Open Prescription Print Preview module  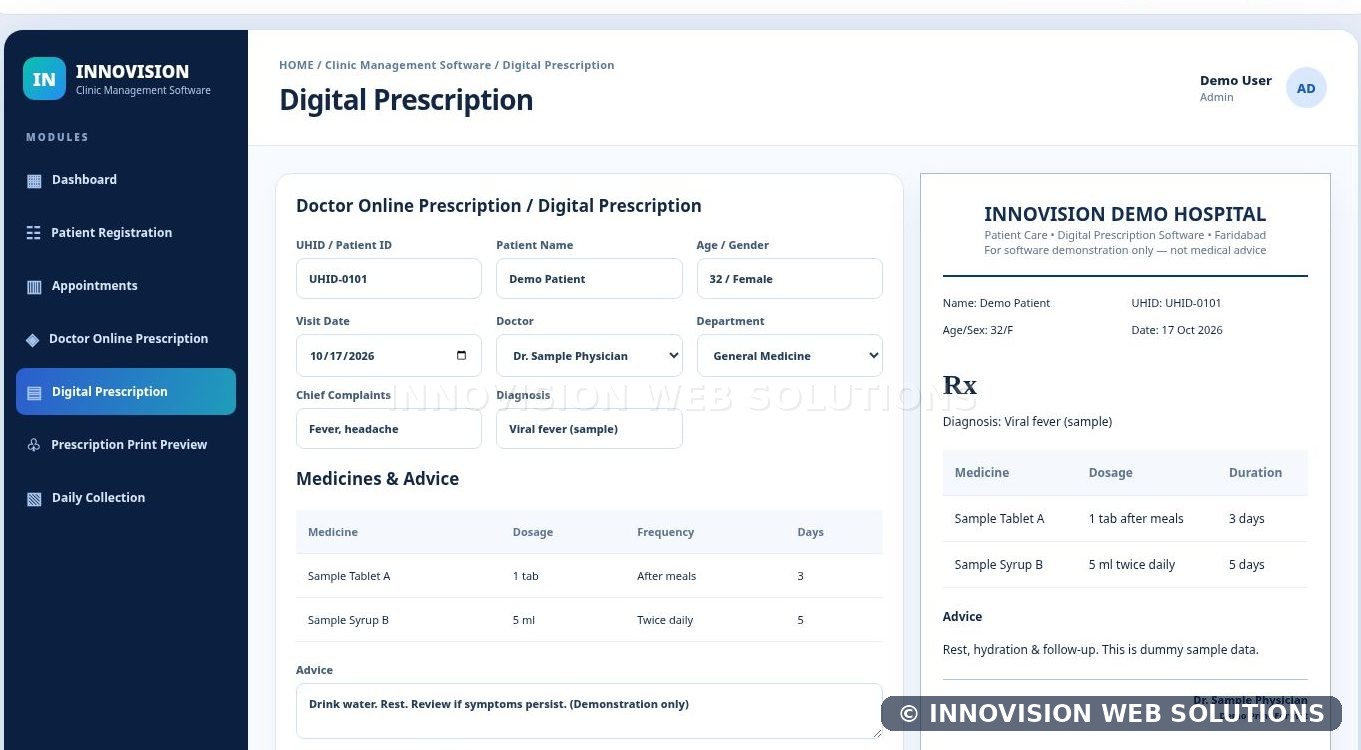click(x=126, y=445)
